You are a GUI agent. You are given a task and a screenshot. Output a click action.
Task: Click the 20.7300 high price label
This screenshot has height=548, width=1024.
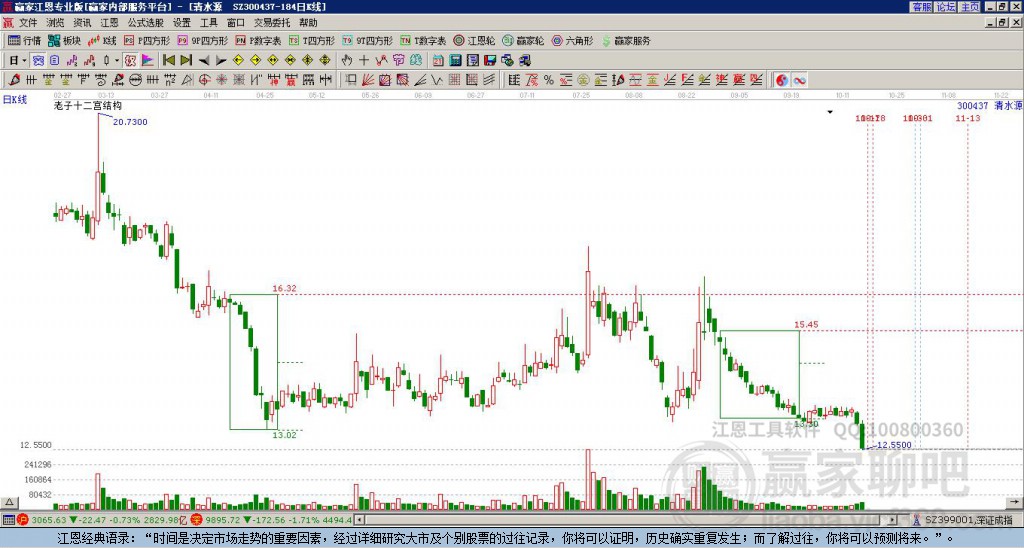(x=130, y=122)
